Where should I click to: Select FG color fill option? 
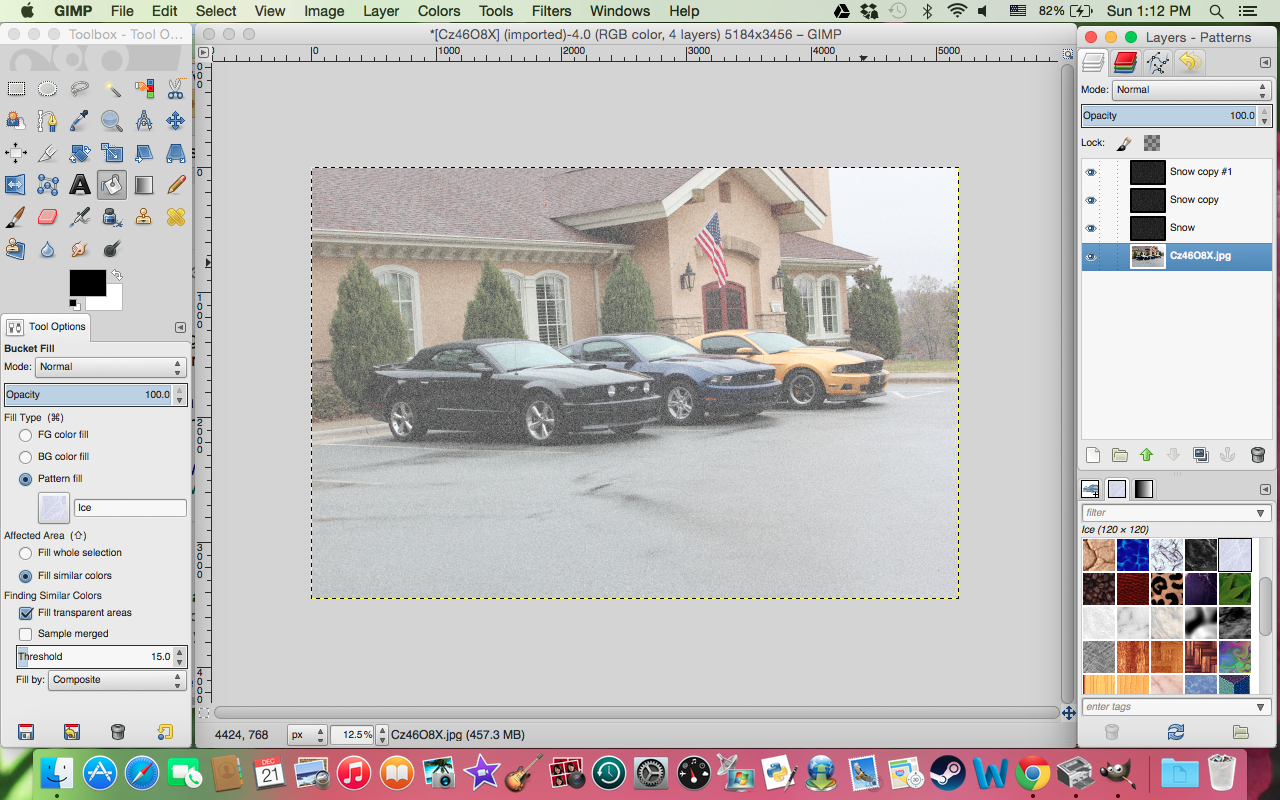25,435
